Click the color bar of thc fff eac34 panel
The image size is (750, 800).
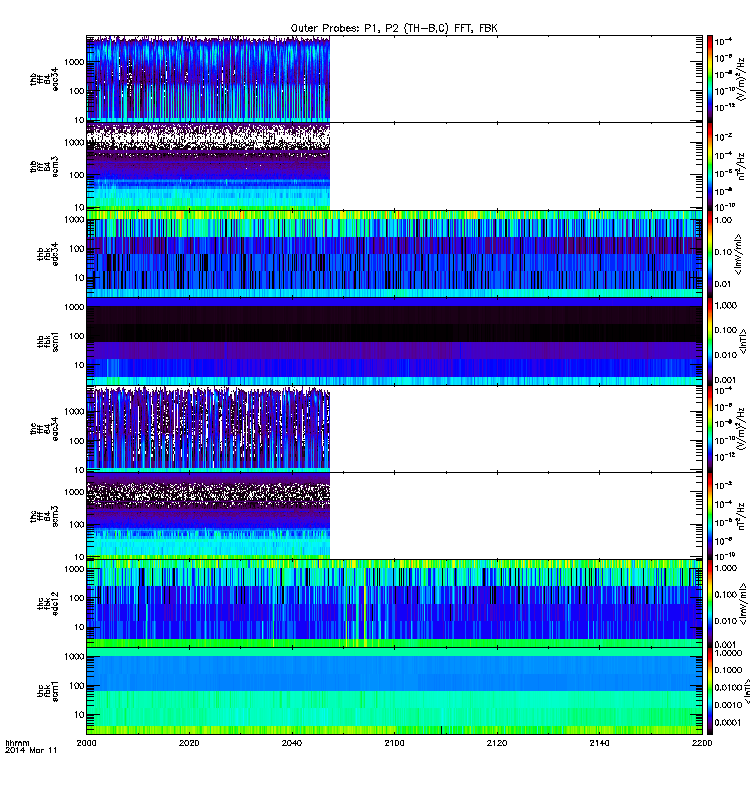pyautogui.click(x=710, y=429)
